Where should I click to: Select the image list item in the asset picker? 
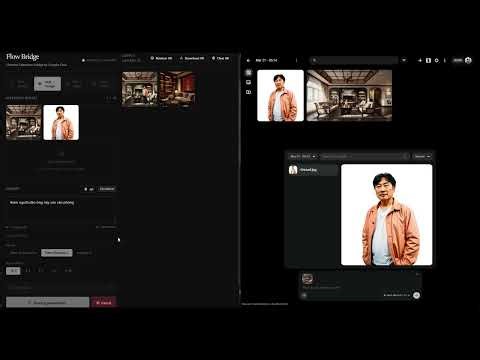click(313, 170)
